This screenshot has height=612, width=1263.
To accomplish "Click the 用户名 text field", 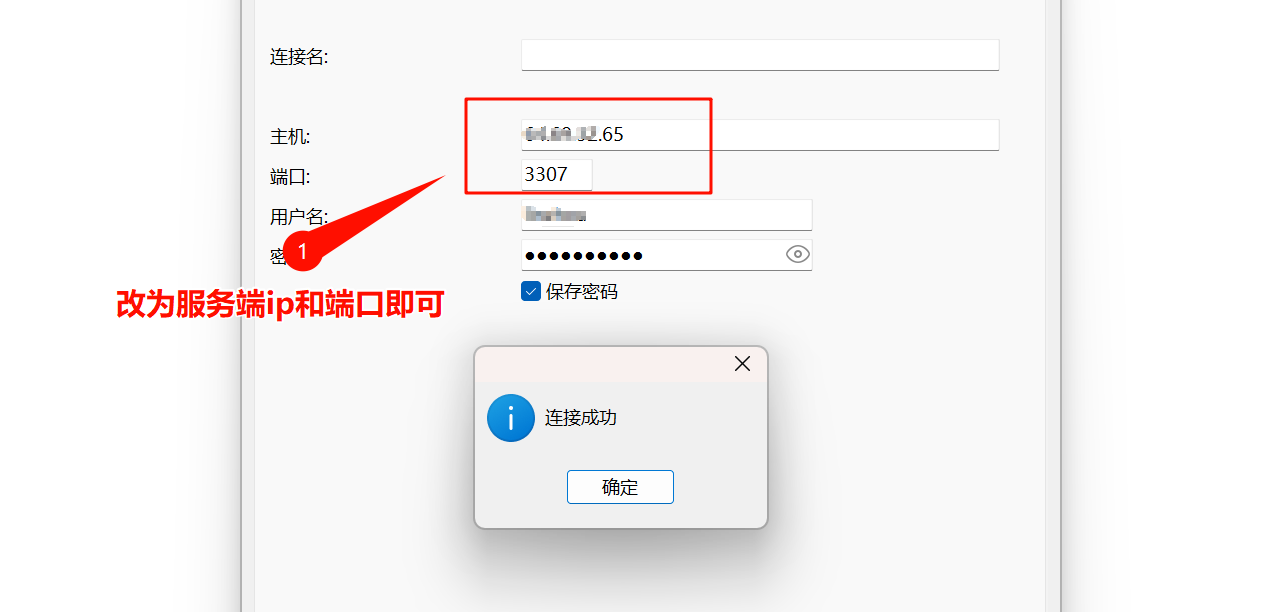I will pos(667,215).
